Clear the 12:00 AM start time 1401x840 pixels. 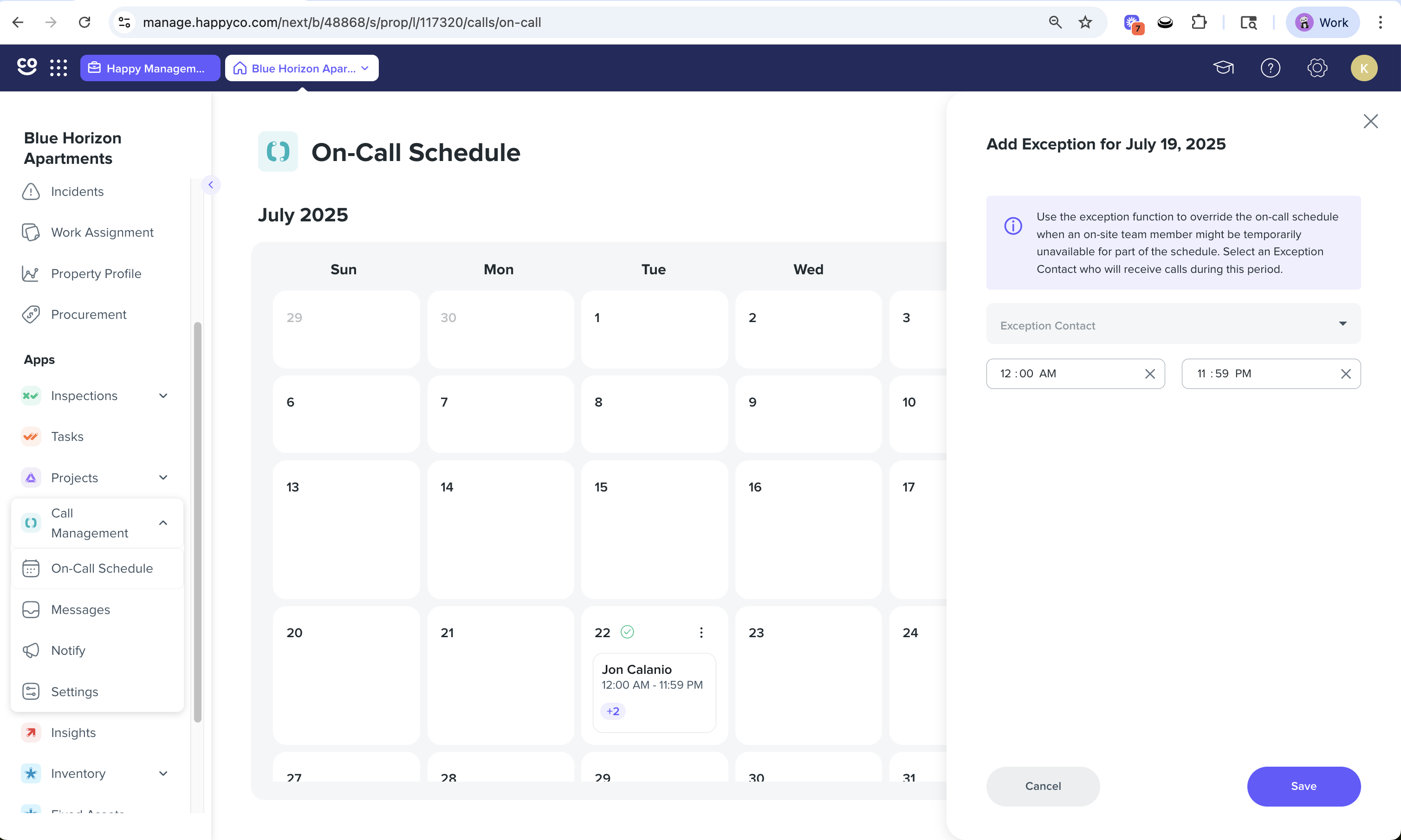tap(1150, 374)
